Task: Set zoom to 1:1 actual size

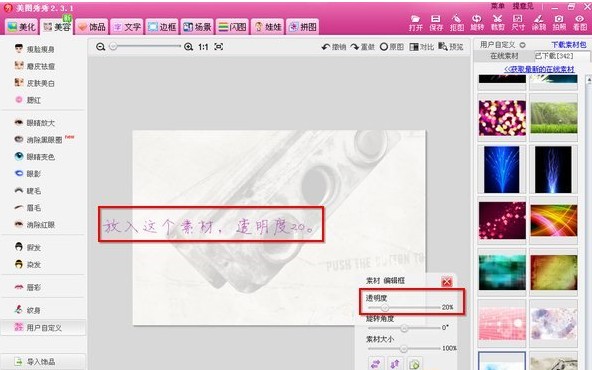Action: point(203,47)
